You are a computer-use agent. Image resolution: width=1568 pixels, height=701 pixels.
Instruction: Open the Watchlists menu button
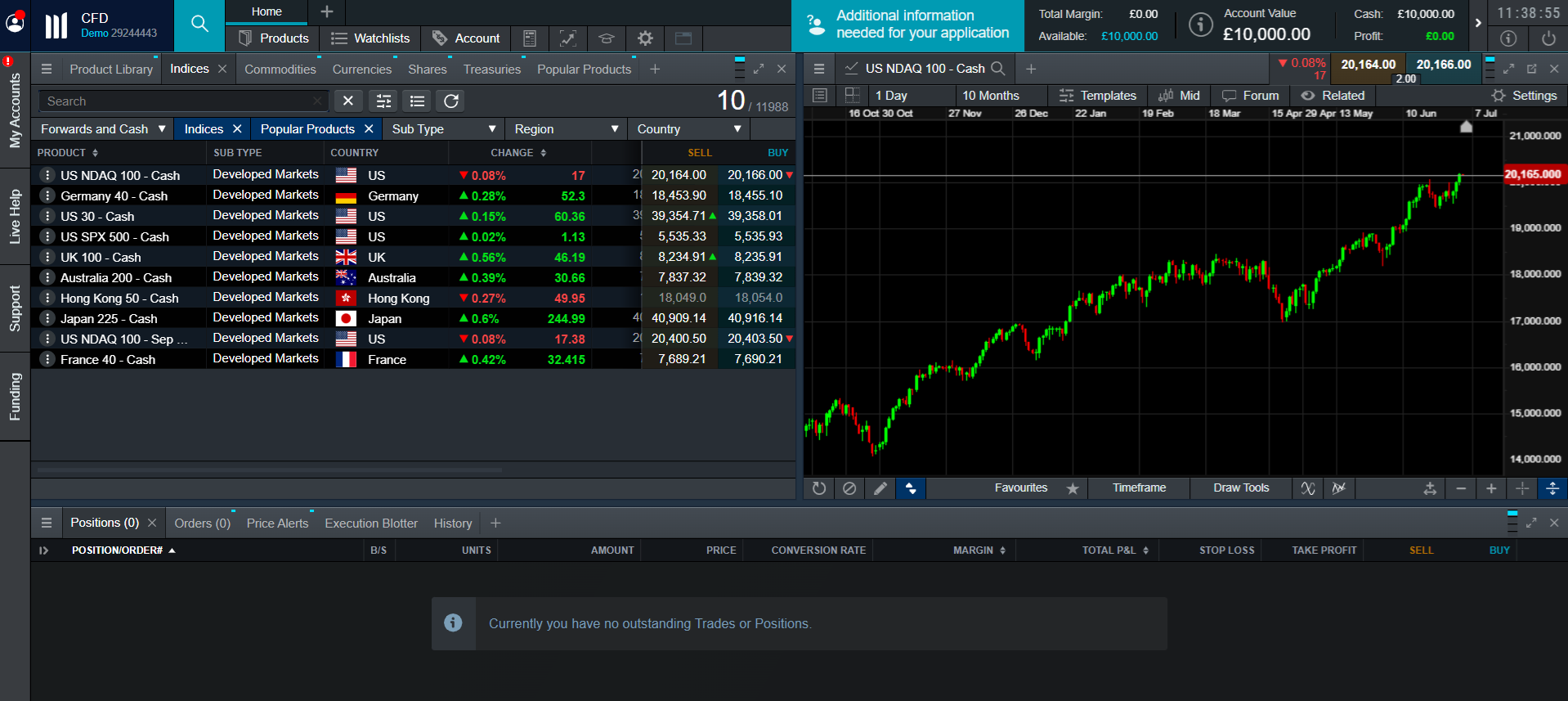tap(370, 38)
